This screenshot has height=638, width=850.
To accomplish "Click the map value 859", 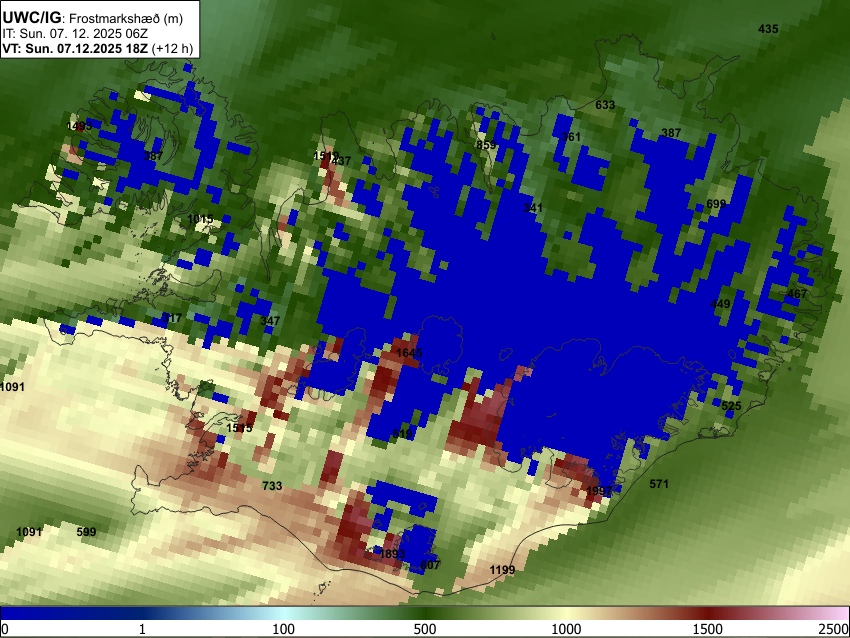I will pos(486,145).
